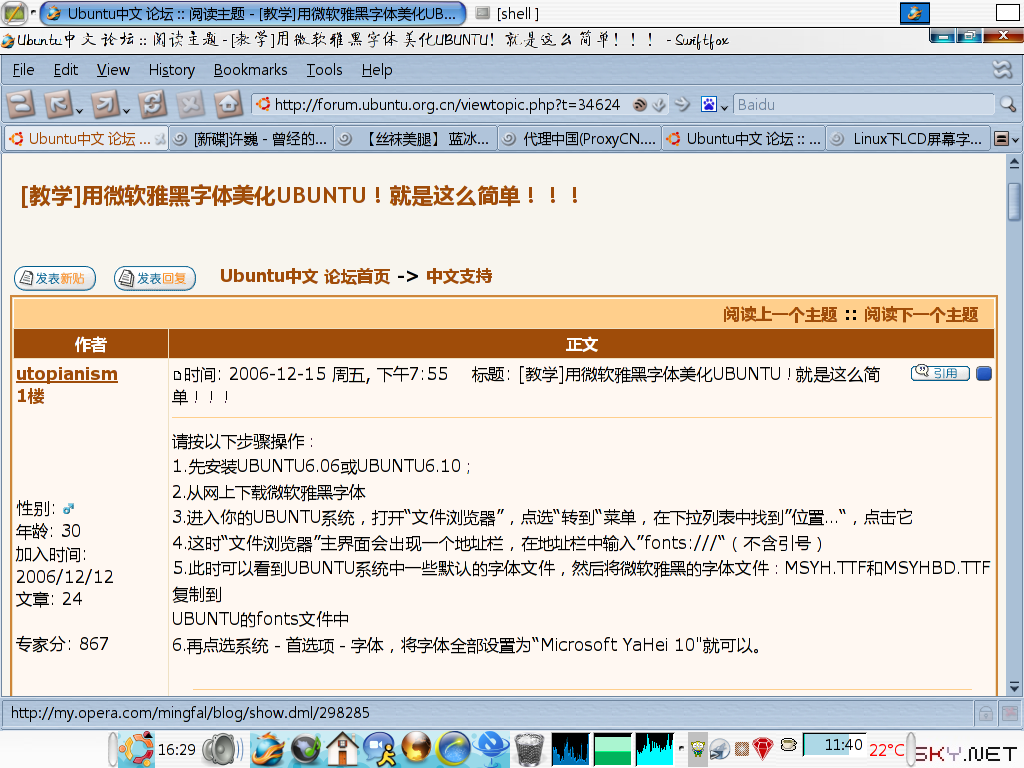Viewport: 1024px width, 768px height.
Task: Click the 引用 quote button
Action: click(x=940, y=373)
